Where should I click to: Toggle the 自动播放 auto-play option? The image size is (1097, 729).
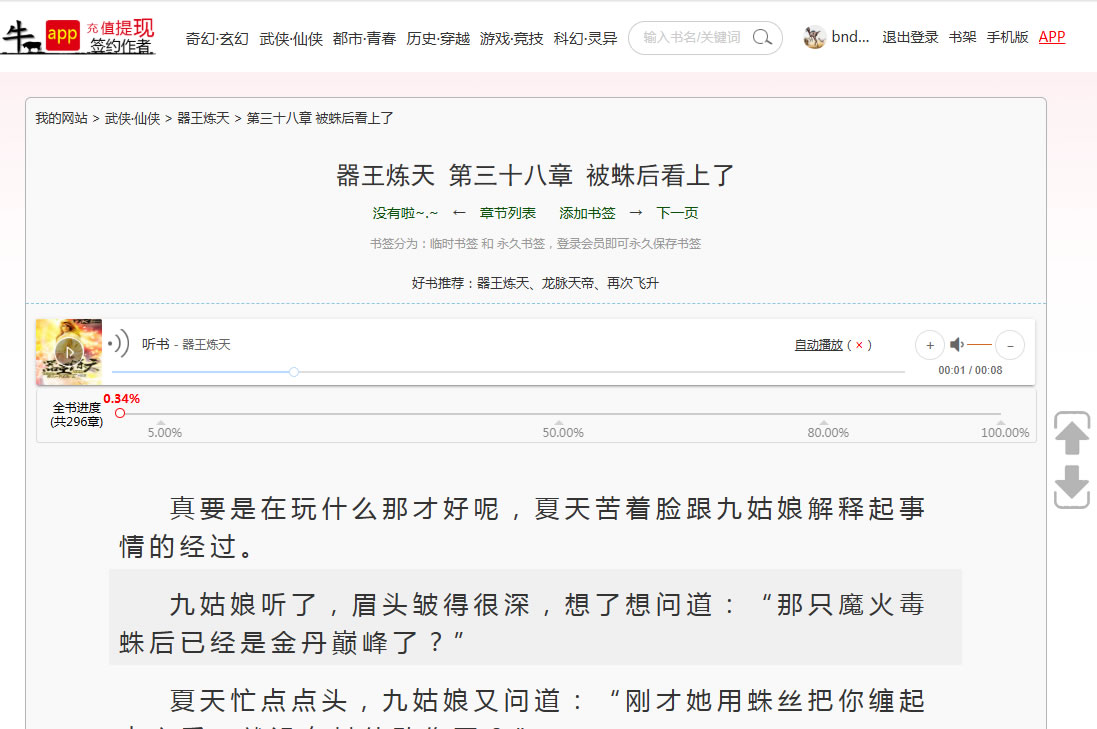point(818,345)
